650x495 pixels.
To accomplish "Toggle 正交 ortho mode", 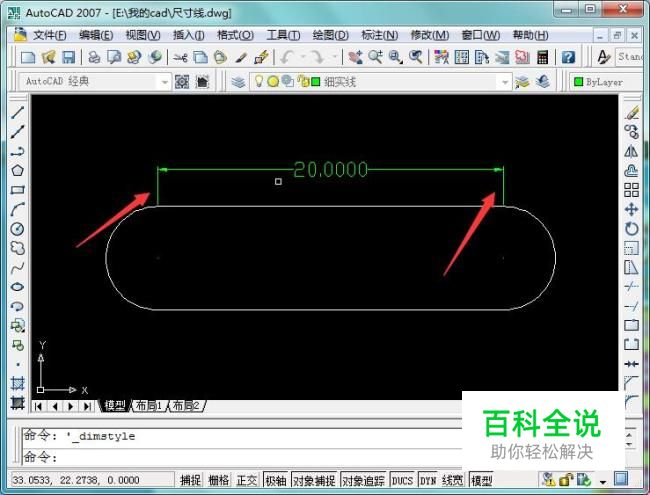I will [x=247, y=480].
